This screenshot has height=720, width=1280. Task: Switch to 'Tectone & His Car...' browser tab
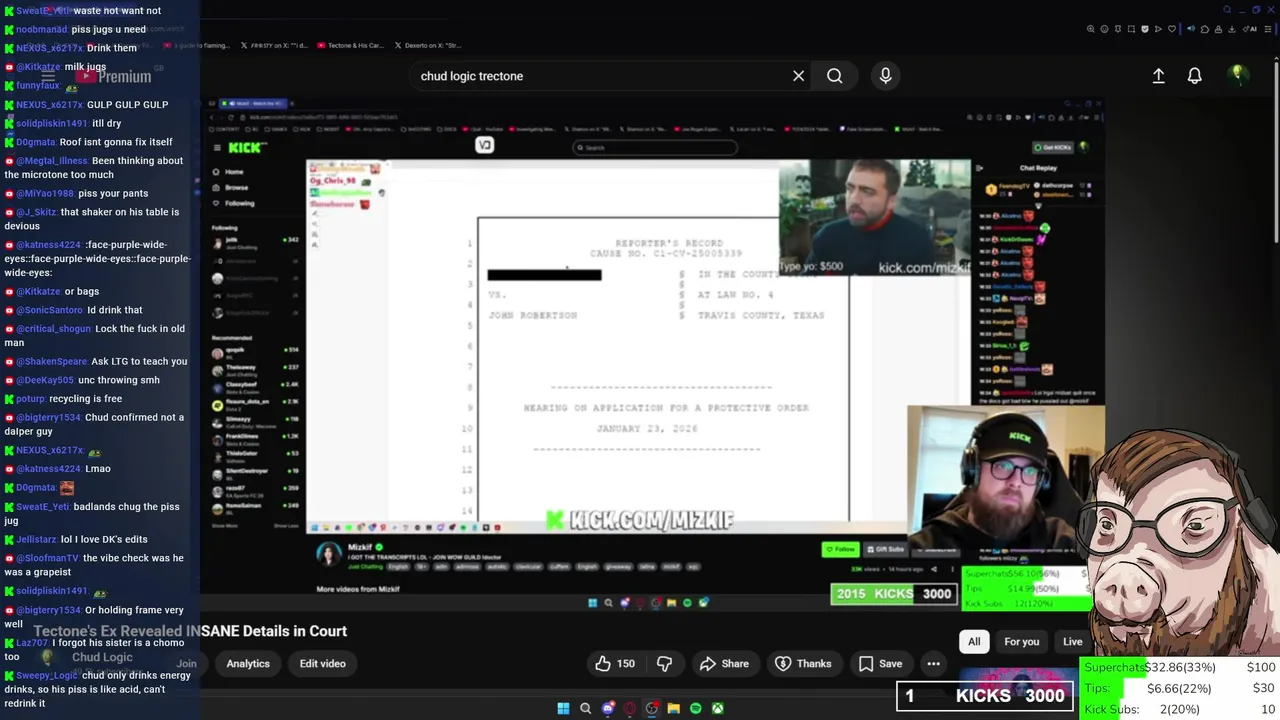click(350, 45)
